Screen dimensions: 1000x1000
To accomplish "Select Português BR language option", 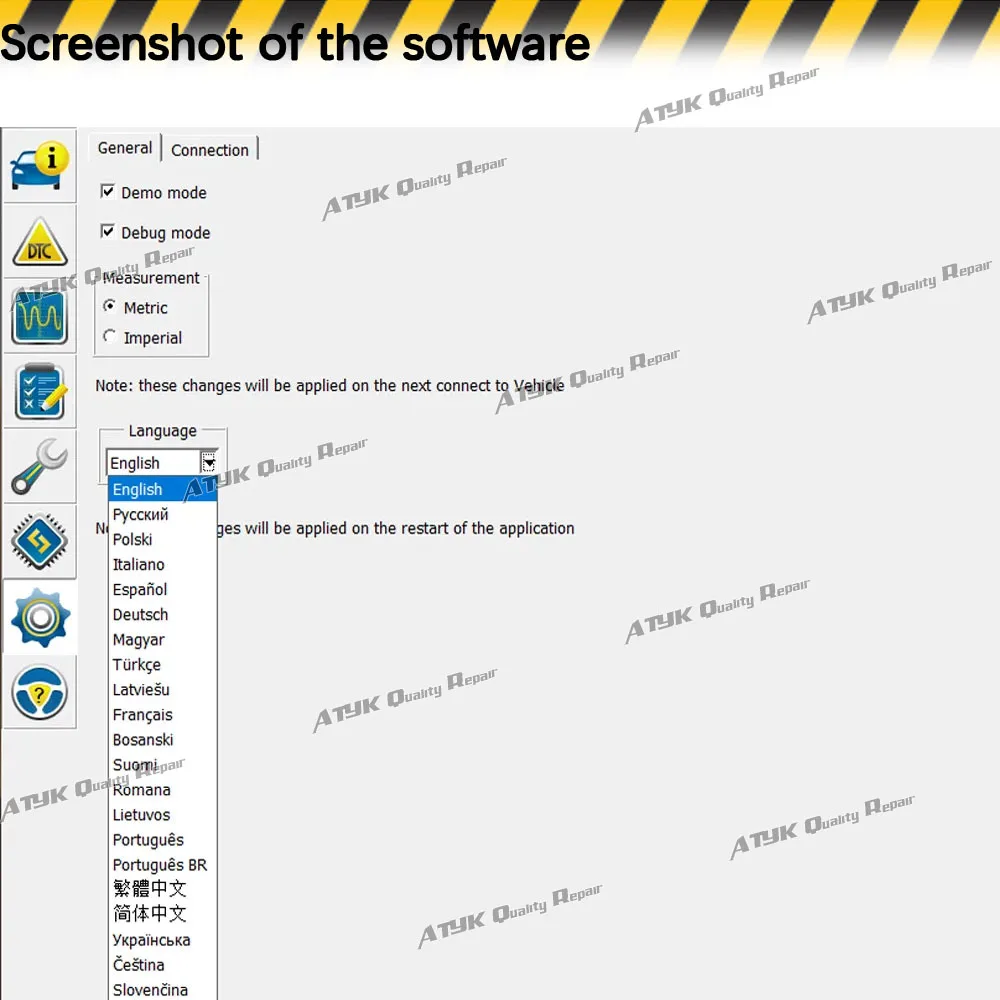I will (x=163, y=865).
